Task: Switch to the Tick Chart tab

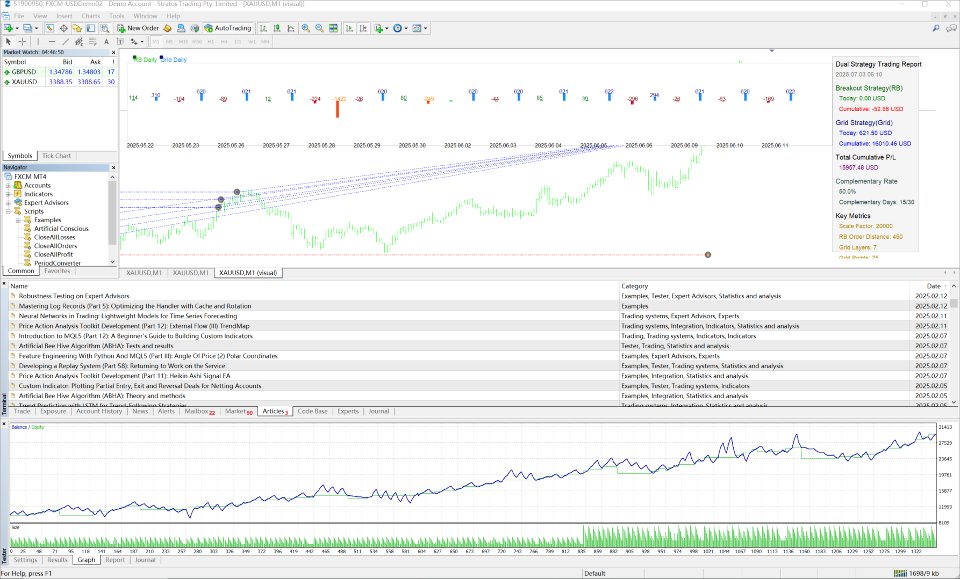Action: tap(55, 156)
